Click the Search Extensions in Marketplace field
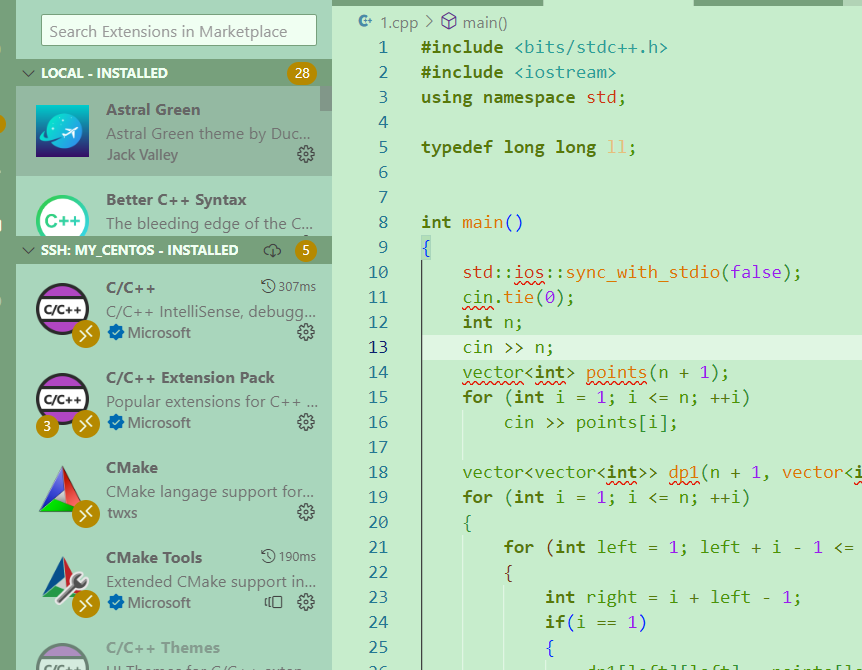 point(178,31)
